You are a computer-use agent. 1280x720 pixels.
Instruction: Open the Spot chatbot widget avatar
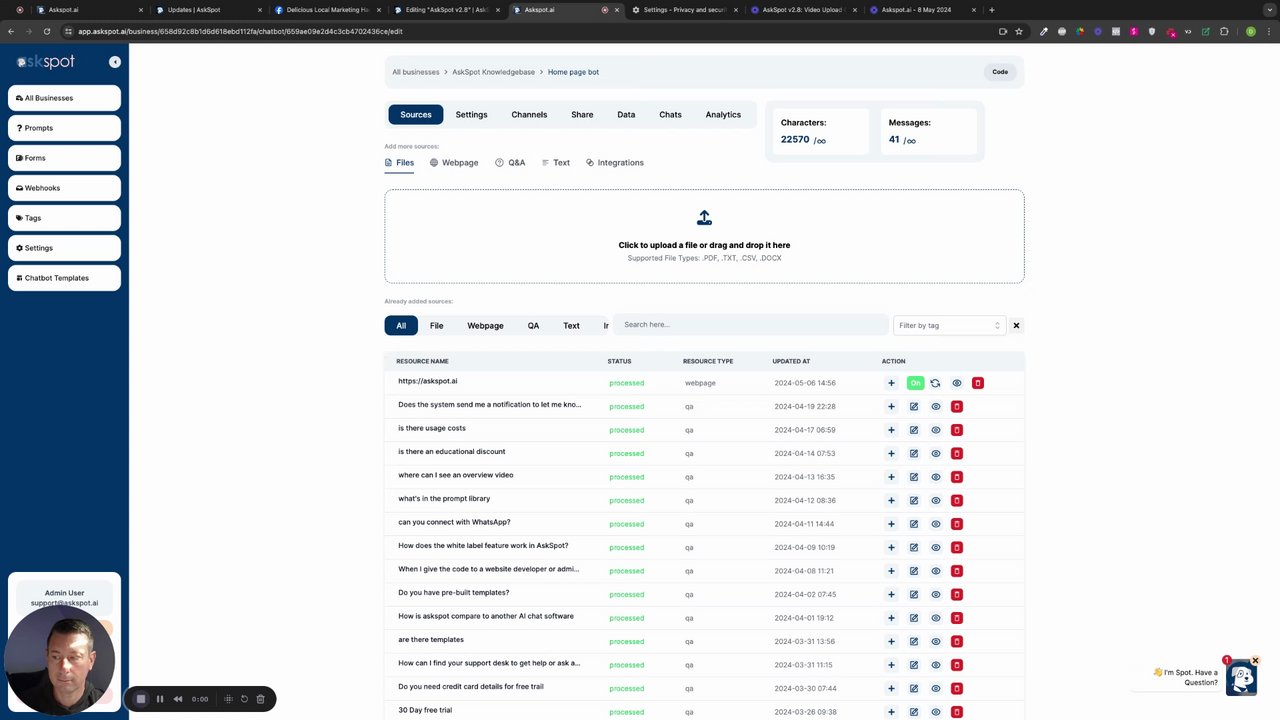coord(1241,678)
